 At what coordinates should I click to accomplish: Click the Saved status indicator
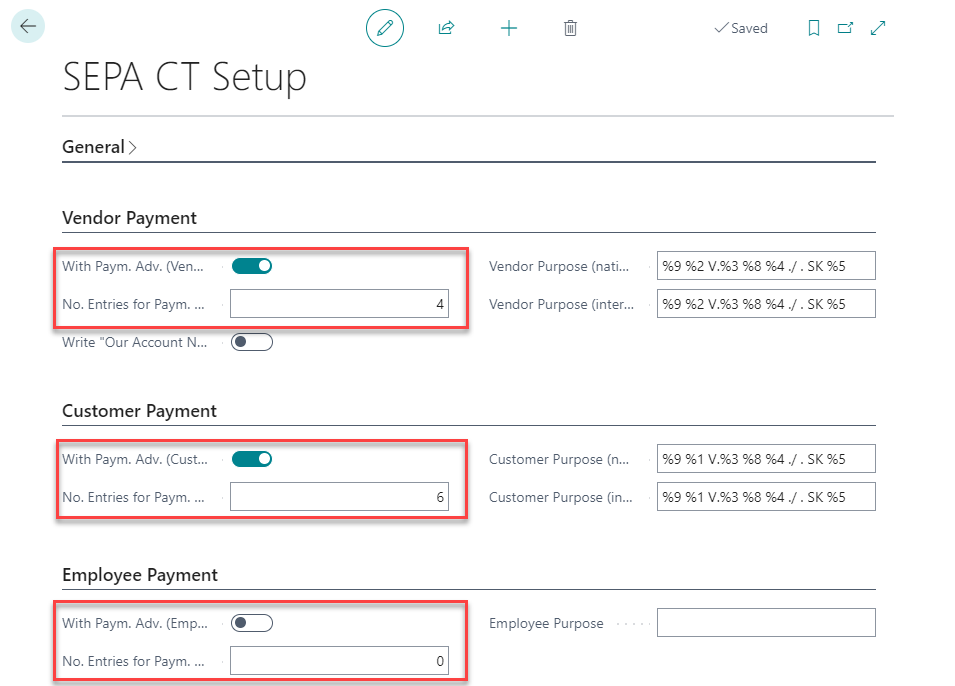[x=741, y=28]
